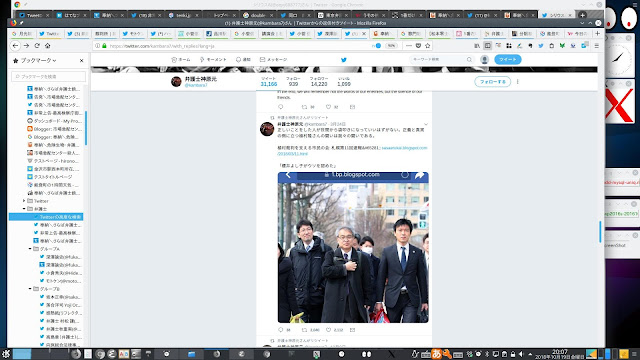The width and height of the screenshot is (640, 360).
Task: Click Twitter モーメント navigation item
Action: [x=213, y=60]
